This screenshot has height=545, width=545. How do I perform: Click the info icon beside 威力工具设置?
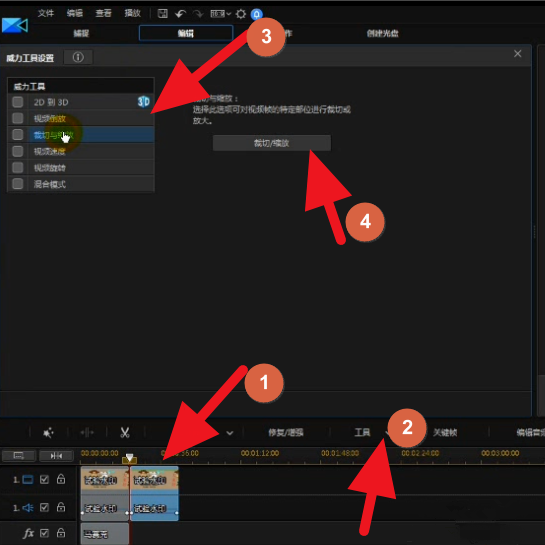78,57
